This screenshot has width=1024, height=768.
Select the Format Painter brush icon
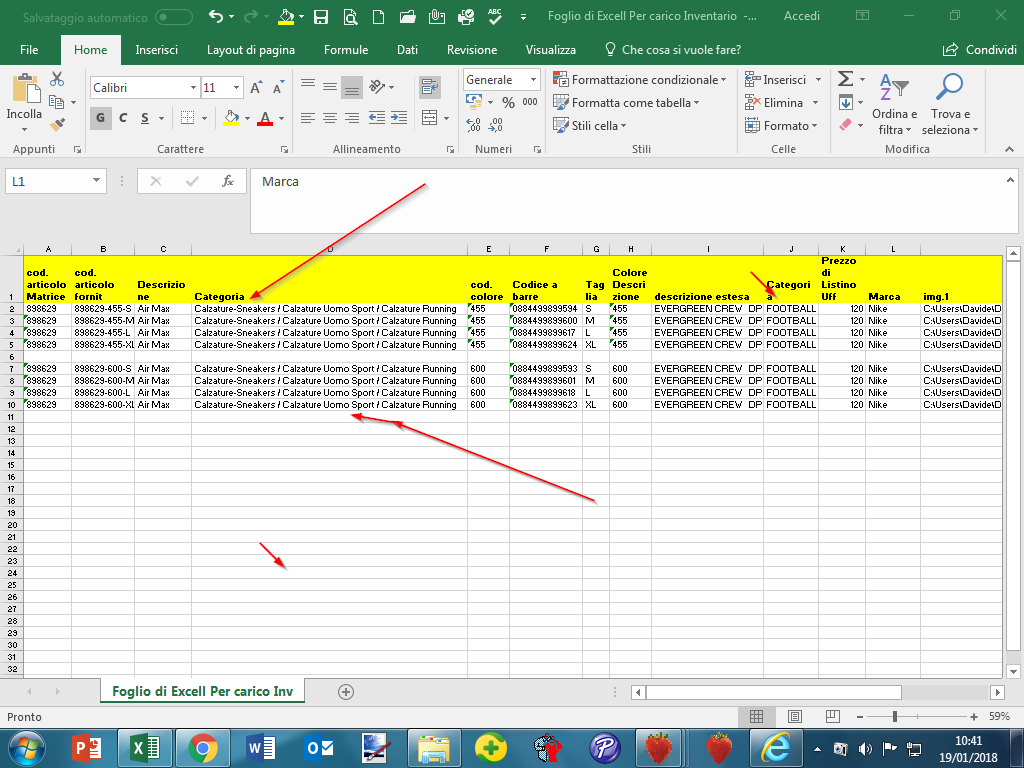57,125
